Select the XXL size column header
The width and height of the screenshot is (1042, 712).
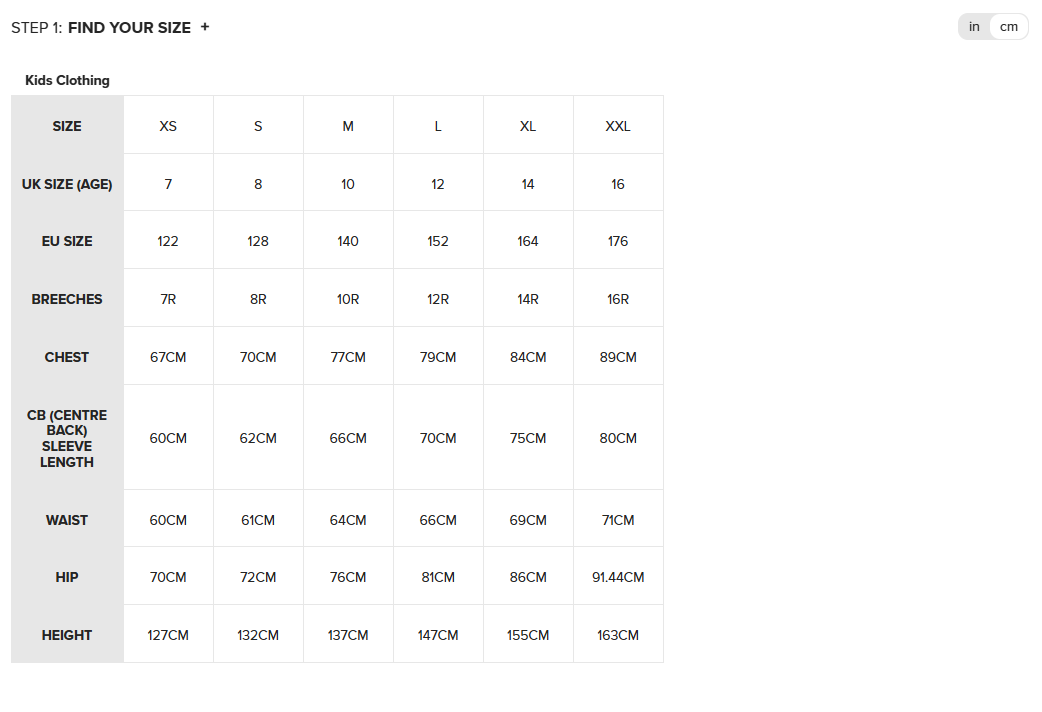pyautogui.click(x=618, y=126)
